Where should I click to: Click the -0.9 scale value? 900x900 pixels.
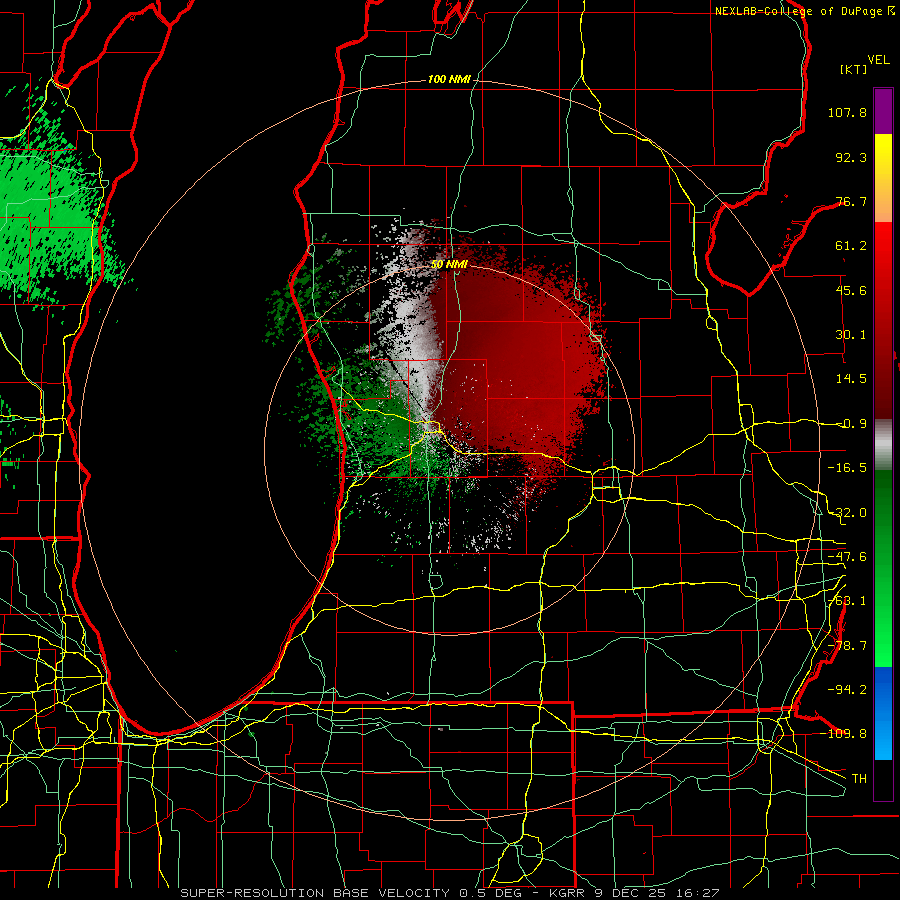(x=851, y=424)
